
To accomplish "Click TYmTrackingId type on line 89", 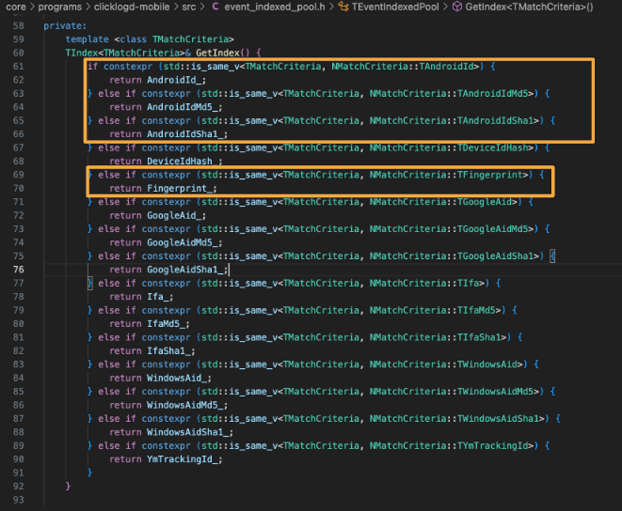I will [x=492, y=445].
